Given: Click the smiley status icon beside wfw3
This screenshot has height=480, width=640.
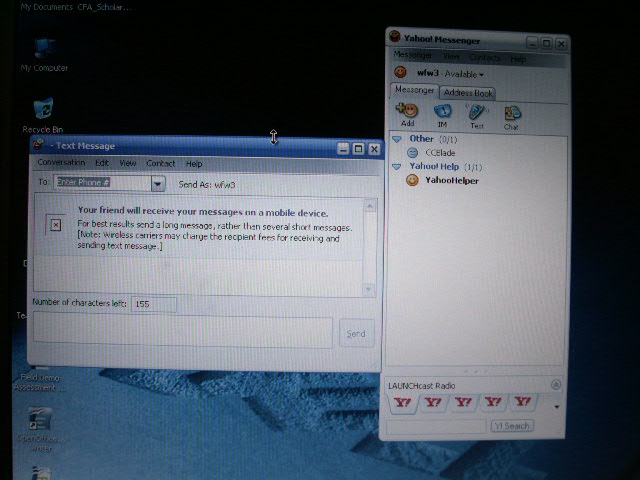Looking at the screenshot, I should (400, 72).
